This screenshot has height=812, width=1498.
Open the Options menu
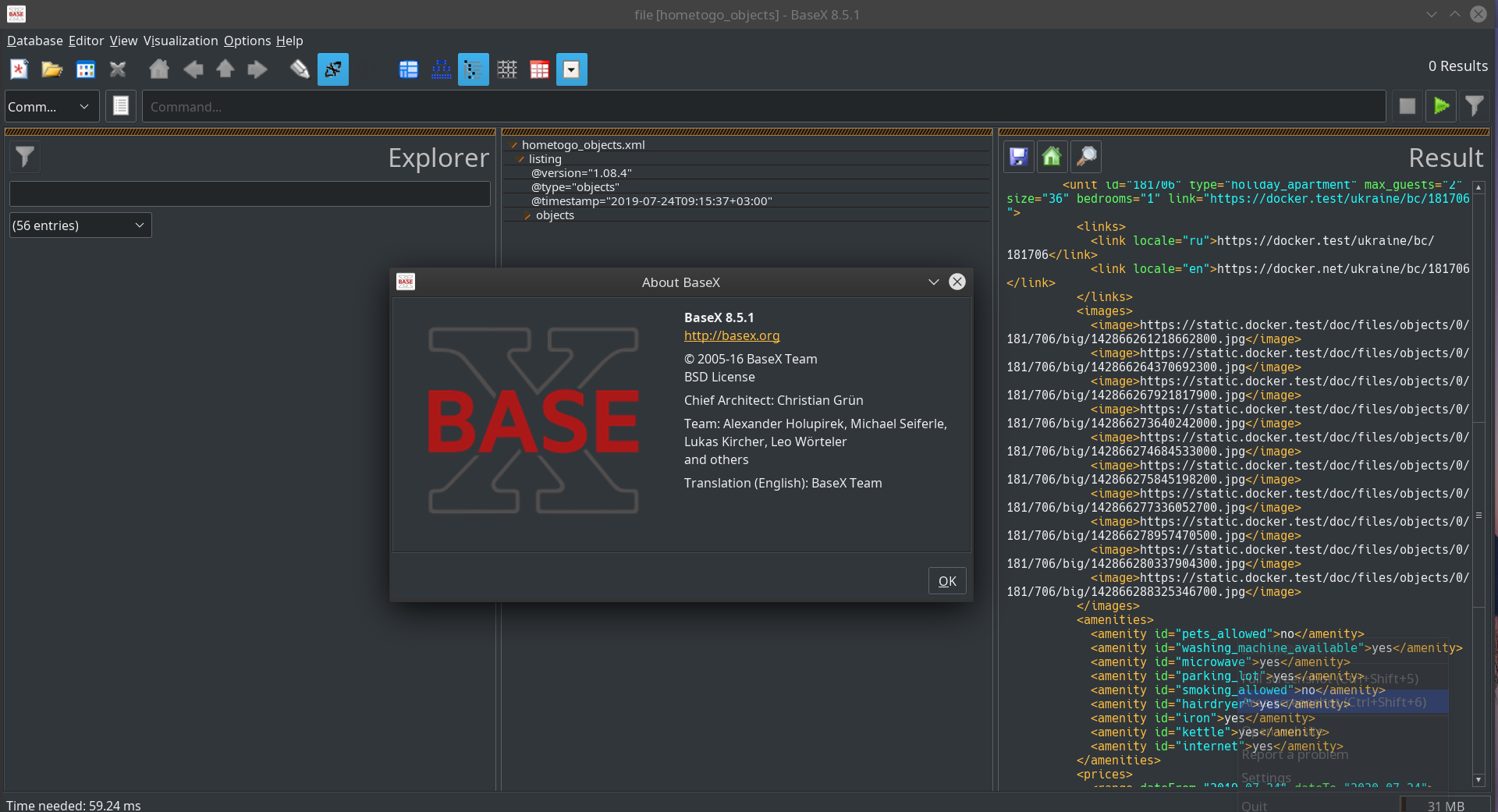247,41
